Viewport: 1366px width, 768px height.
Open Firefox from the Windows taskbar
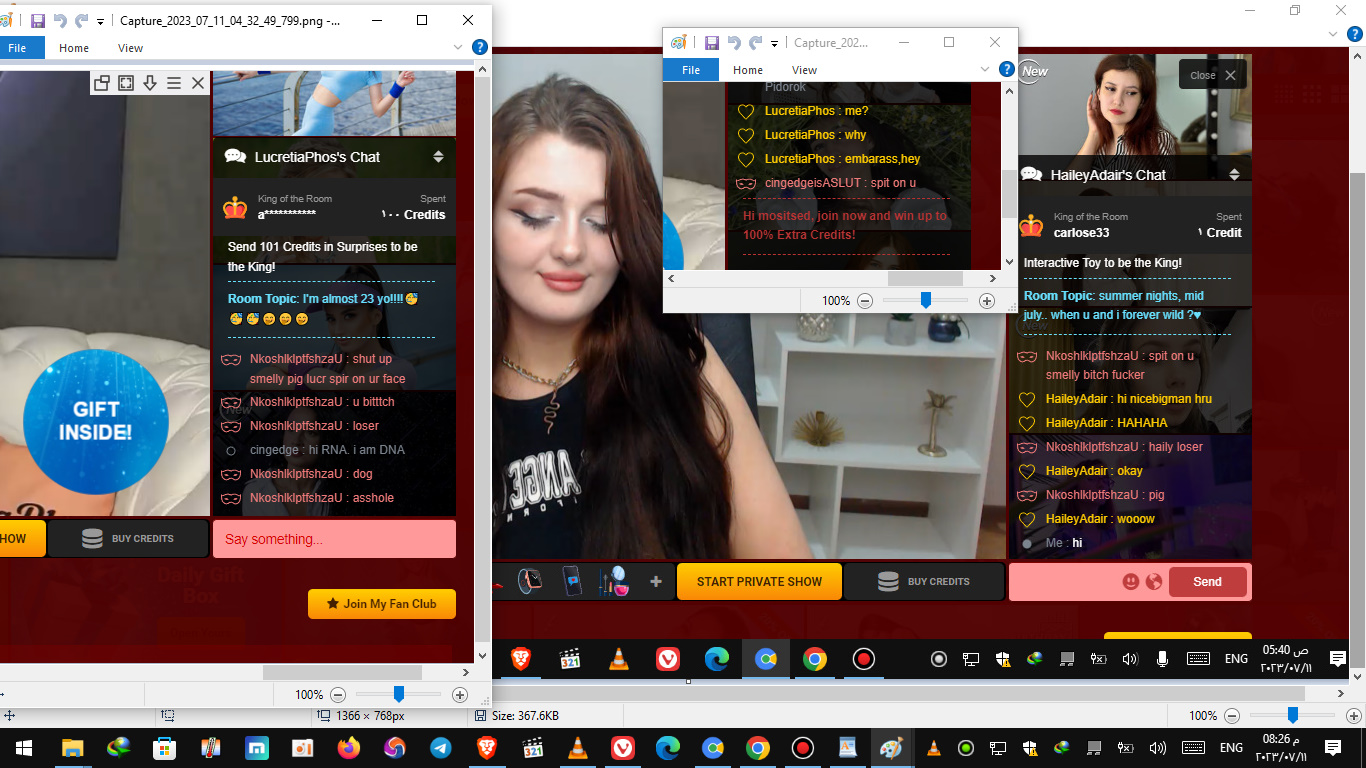pos(349,748)
